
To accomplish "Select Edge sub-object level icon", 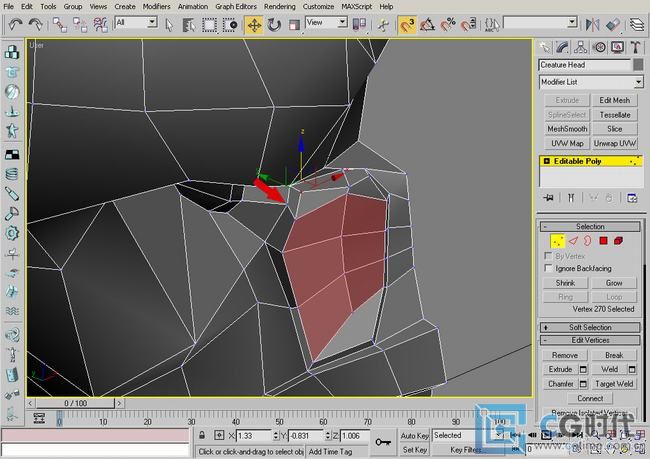I will 573,241.
